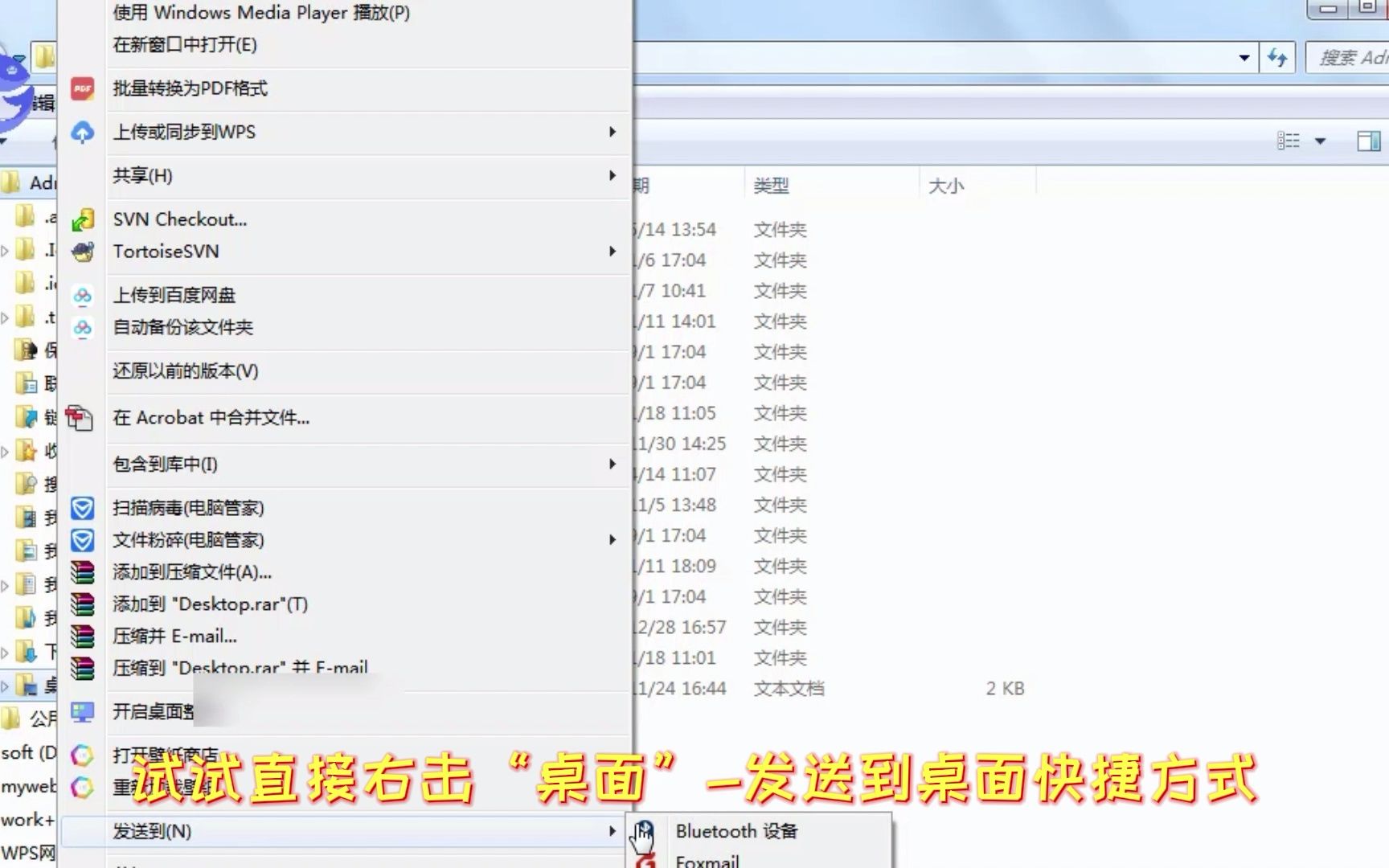
Task: Click the 在Acrobat中合并文件 icon
Action: 81,418
